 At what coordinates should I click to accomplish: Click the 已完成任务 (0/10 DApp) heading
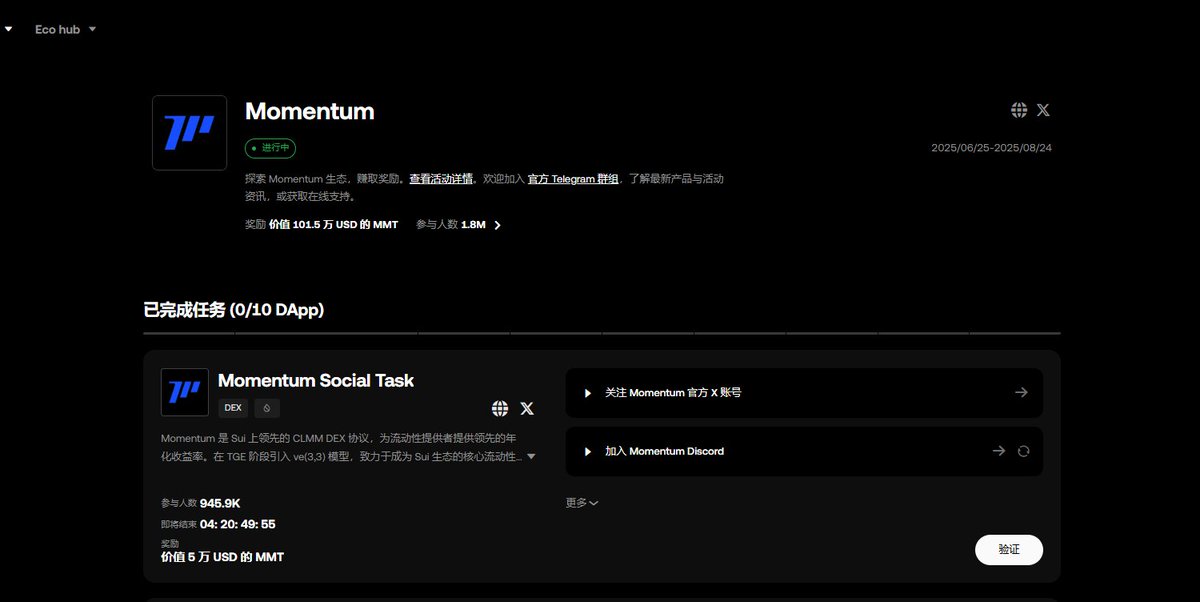[x=234, y=310]
